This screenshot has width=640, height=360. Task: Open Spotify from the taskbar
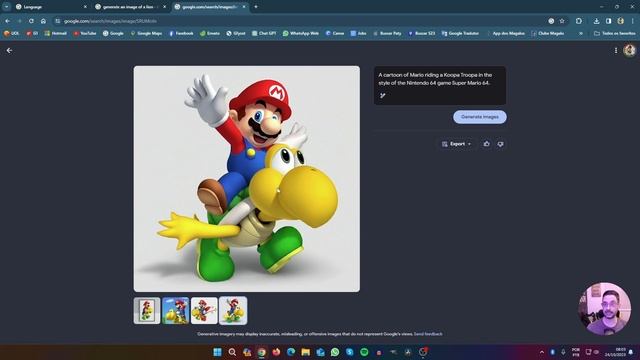tap(364, 352)
